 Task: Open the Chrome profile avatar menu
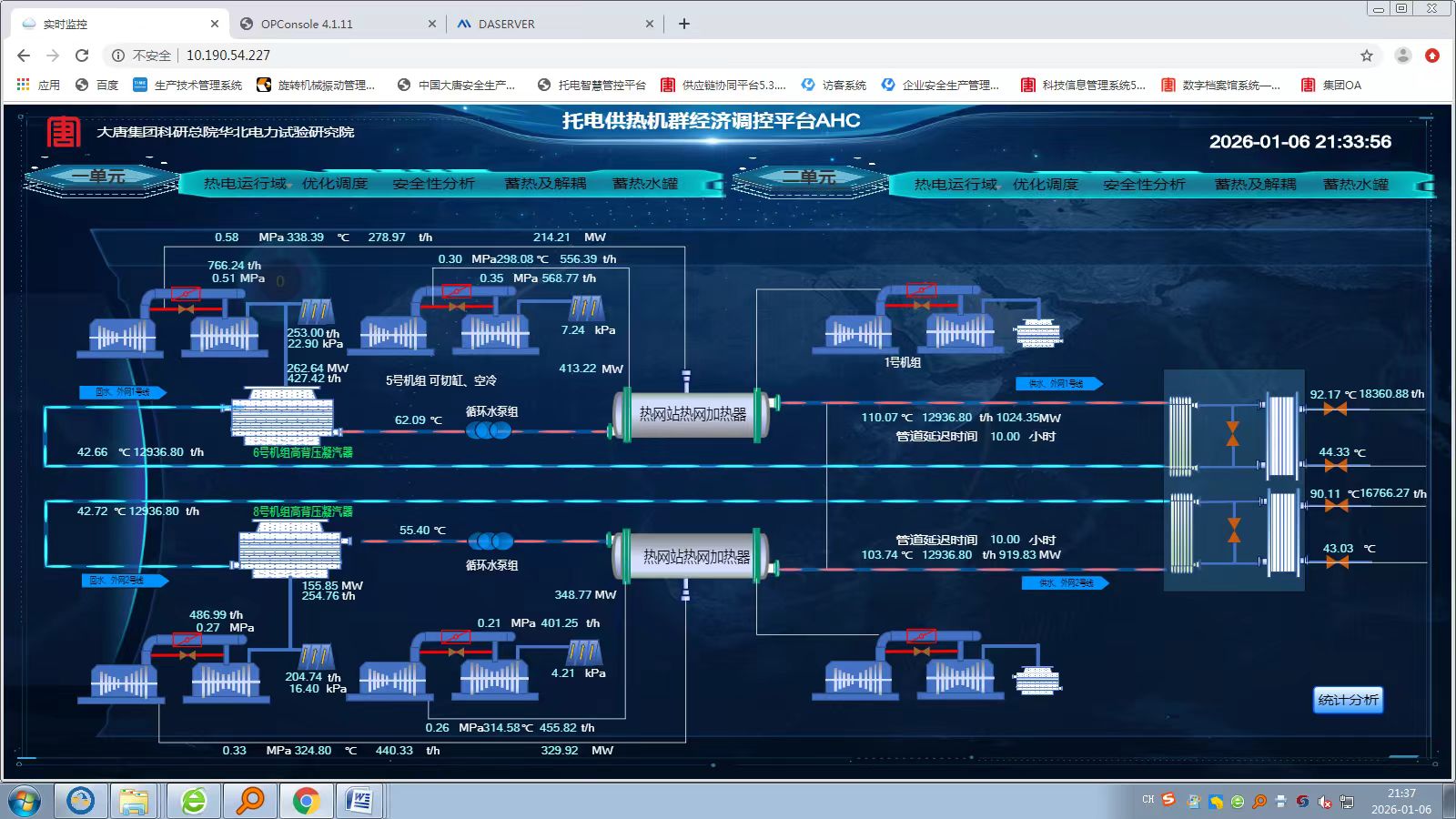click(x=1402, y=56)
